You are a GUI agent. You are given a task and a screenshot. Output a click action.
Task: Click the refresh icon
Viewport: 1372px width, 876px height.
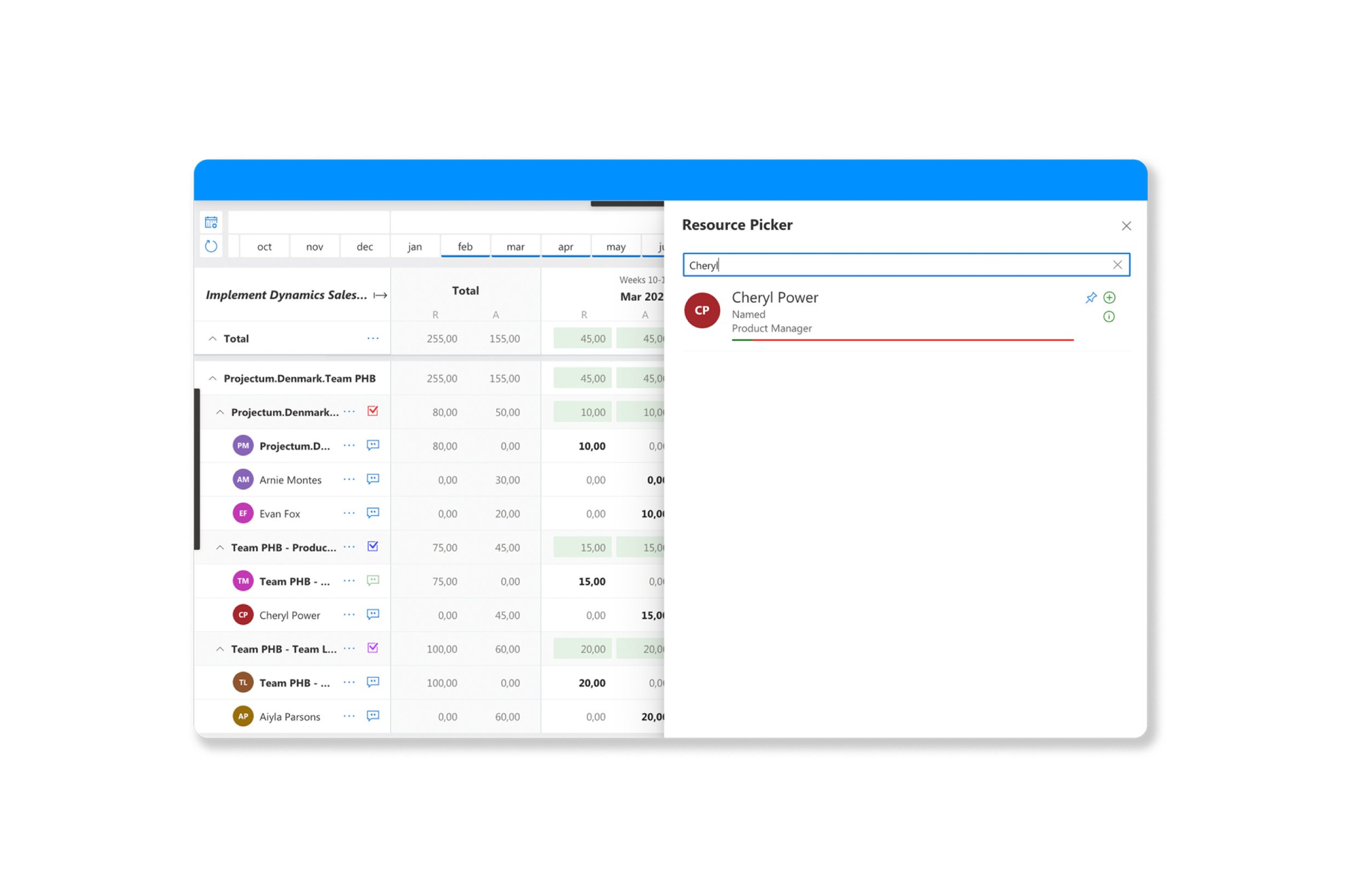[211, 246]
